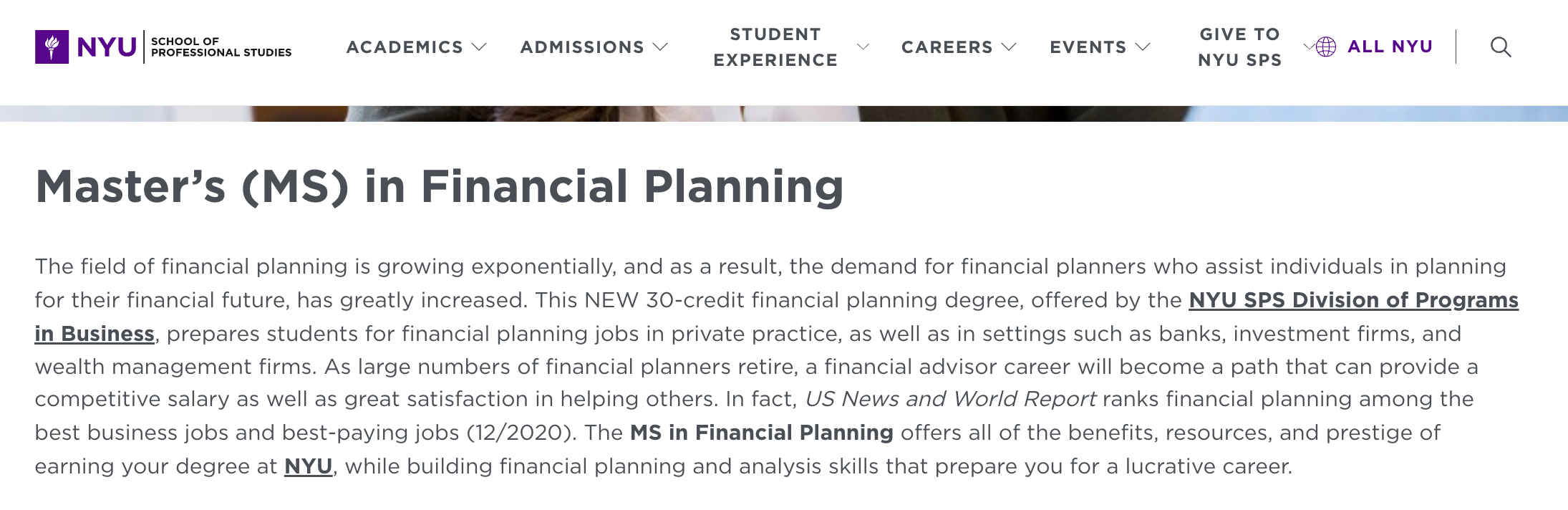
Task: Choose the Events navigation item
Action: point(1088,47)
